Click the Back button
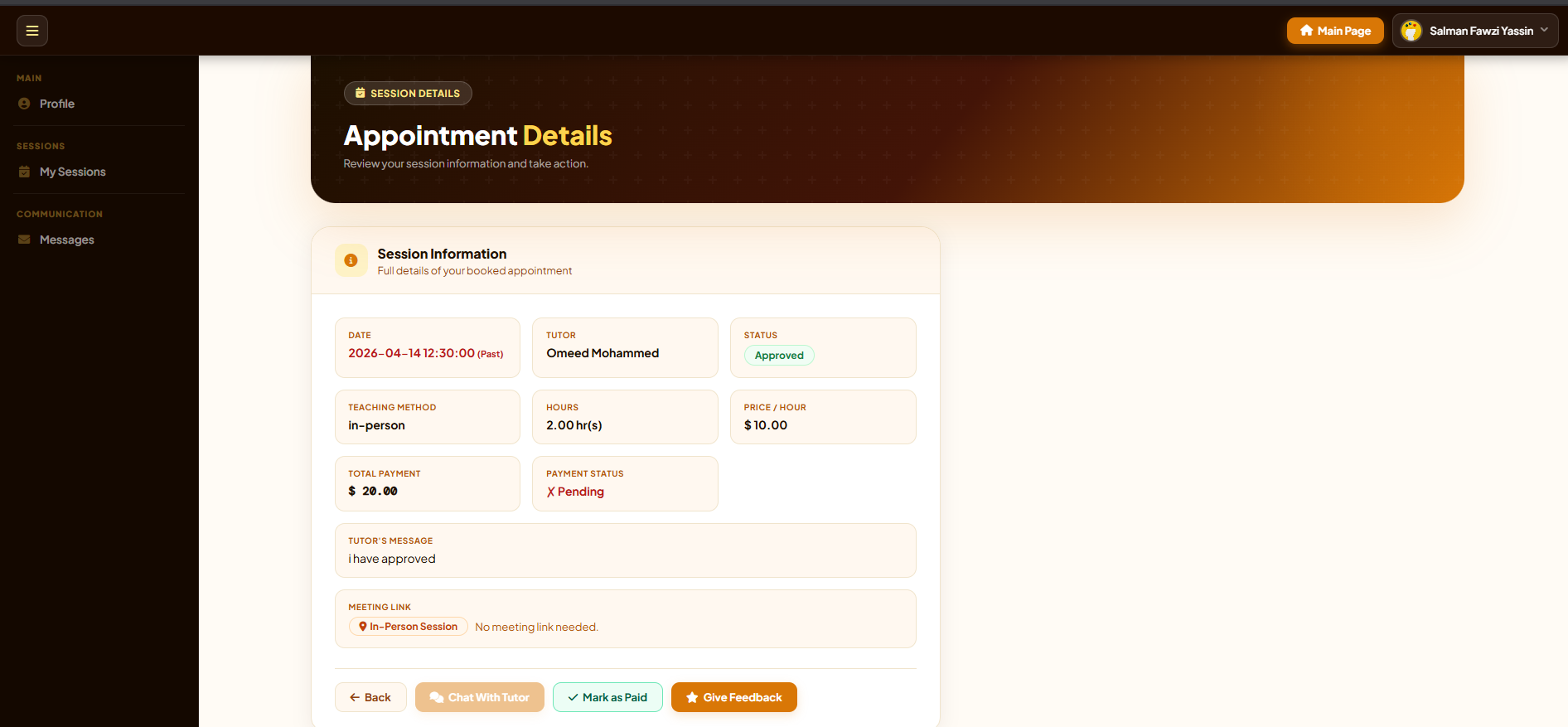This screenshot has height=727, width=1568. pos(370,697)
